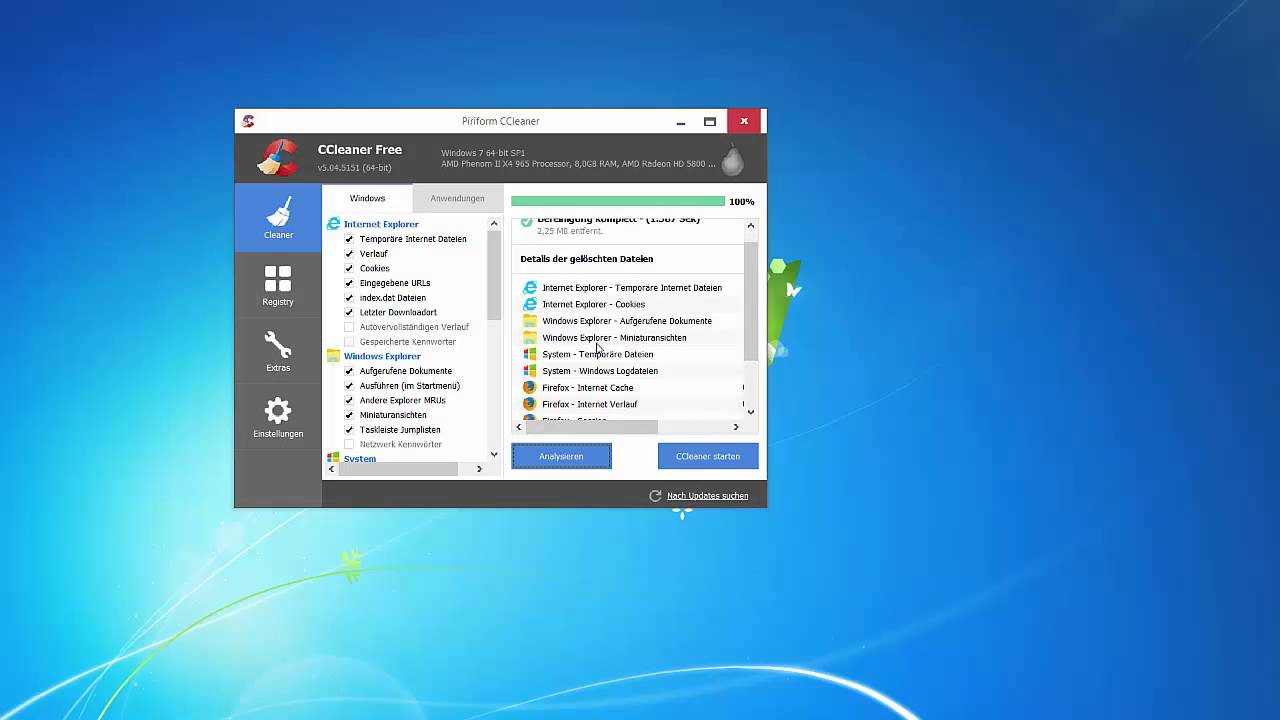Click options list horizontal scroll right arrow
Image resolution: width=1280 pixels, height=720 pixels.
[x=479, y=469]
